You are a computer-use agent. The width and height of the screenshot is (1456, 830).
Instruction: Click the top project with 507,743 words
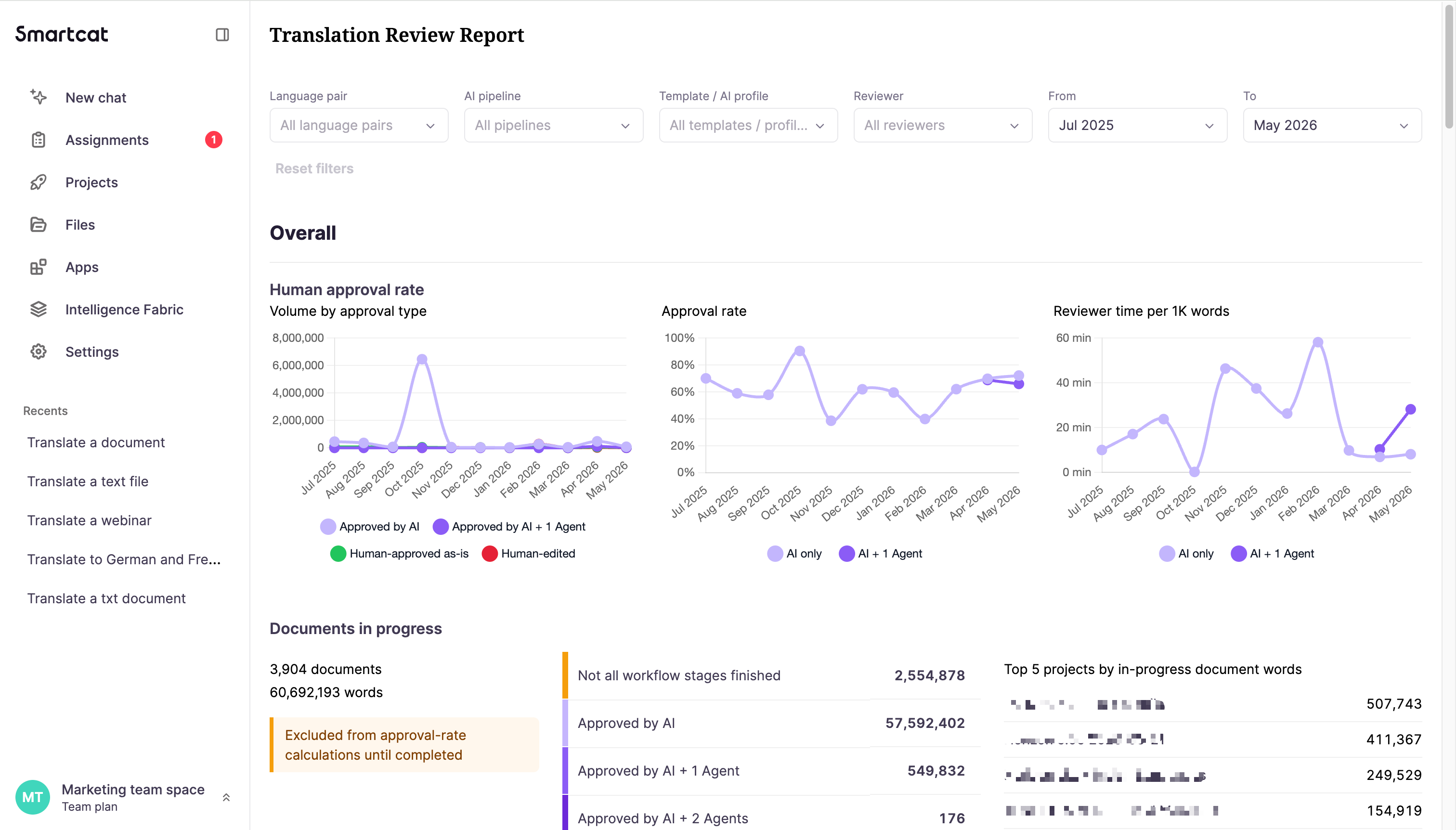pos(1213,704)
